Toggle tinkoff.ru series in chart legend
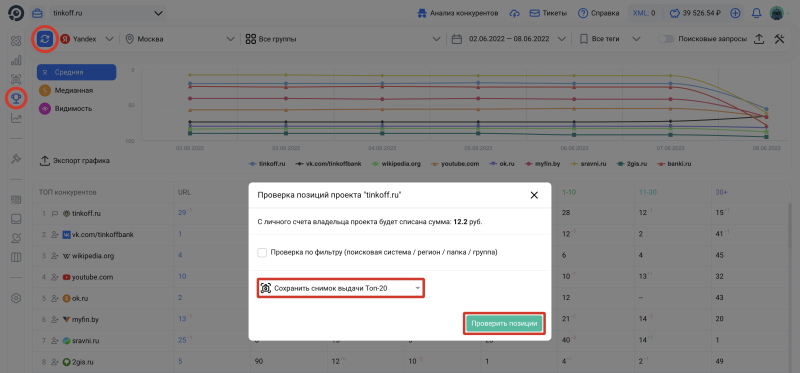Image resolution: width=800 pixels, height=373 pixels. coord(267,164)
